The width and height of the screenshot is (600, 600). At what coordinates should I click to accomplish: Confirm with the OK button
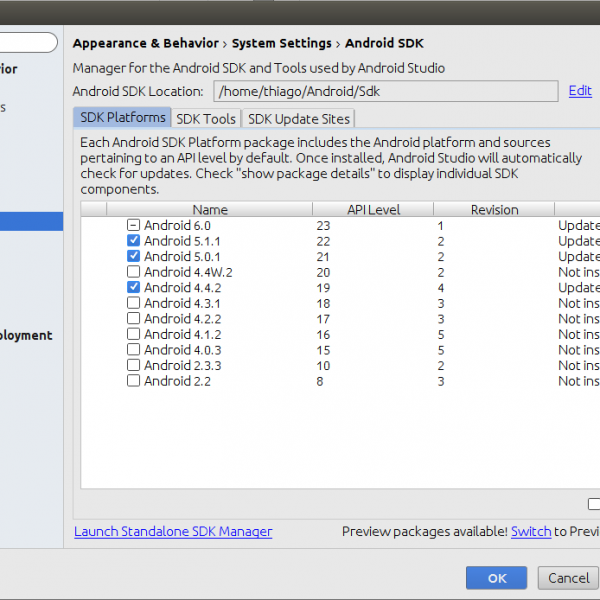tap(496, 578)
